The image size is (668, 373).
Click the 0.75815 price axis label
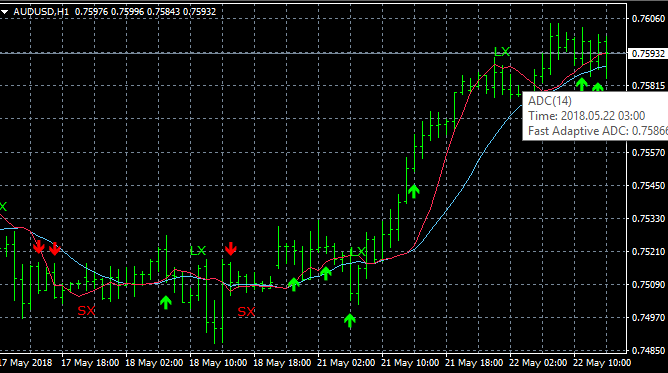648,86
